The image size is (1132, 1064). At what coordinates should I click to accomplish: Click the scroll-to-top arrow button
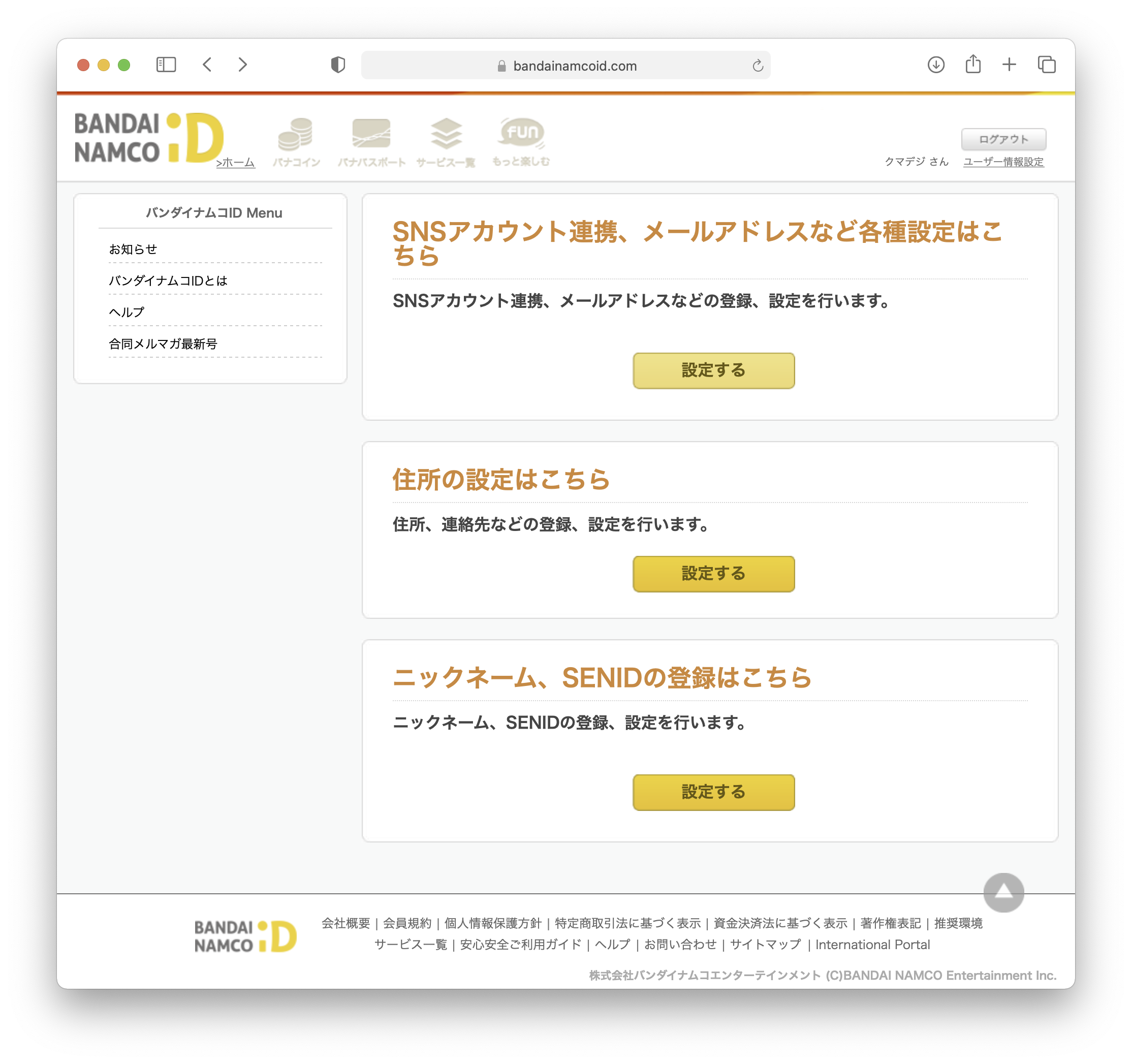coord(1003,892)
